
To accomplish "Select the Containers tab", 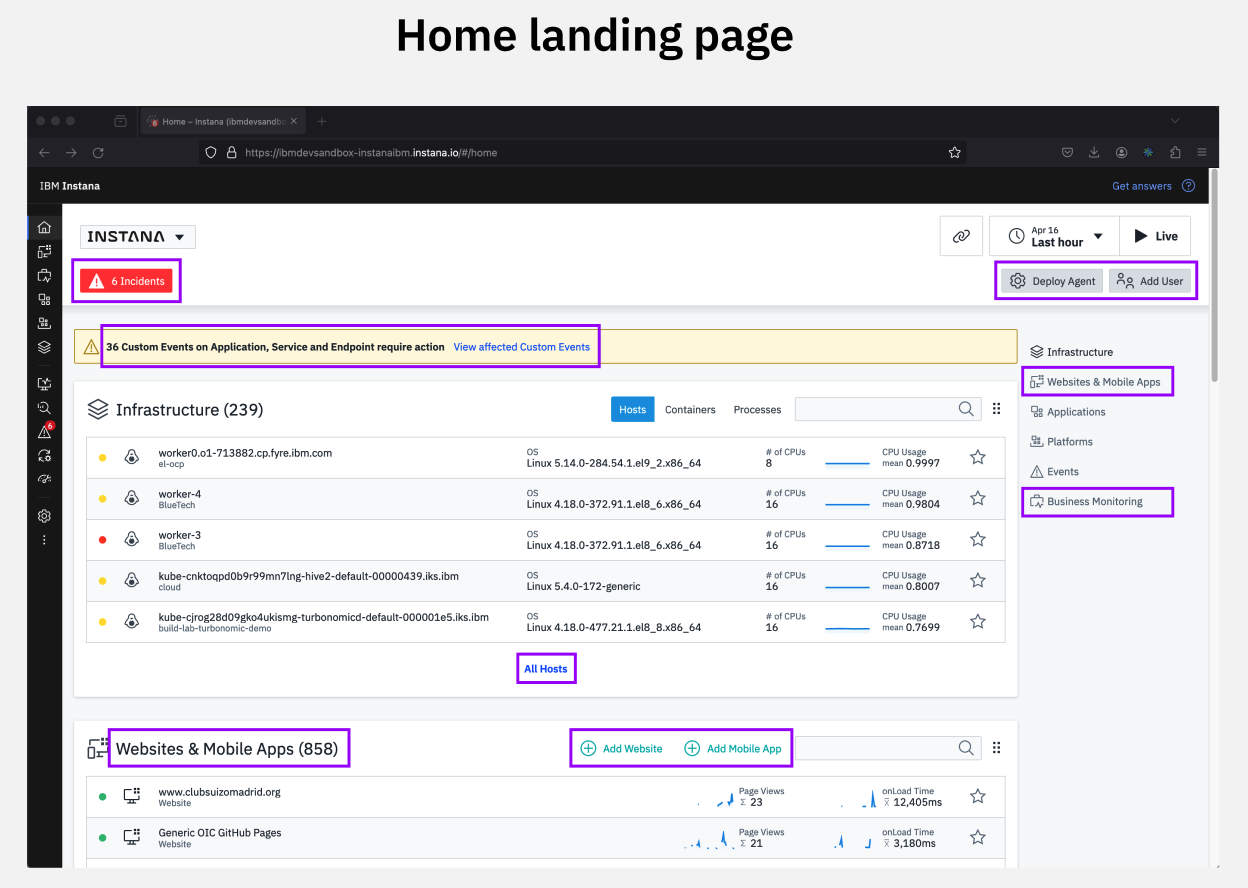I will 690,409.
